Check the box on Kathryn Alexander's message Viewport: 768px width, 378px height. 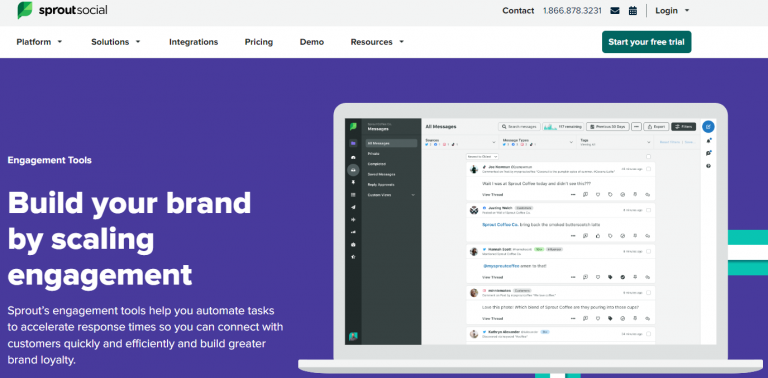tap(648, 334)
